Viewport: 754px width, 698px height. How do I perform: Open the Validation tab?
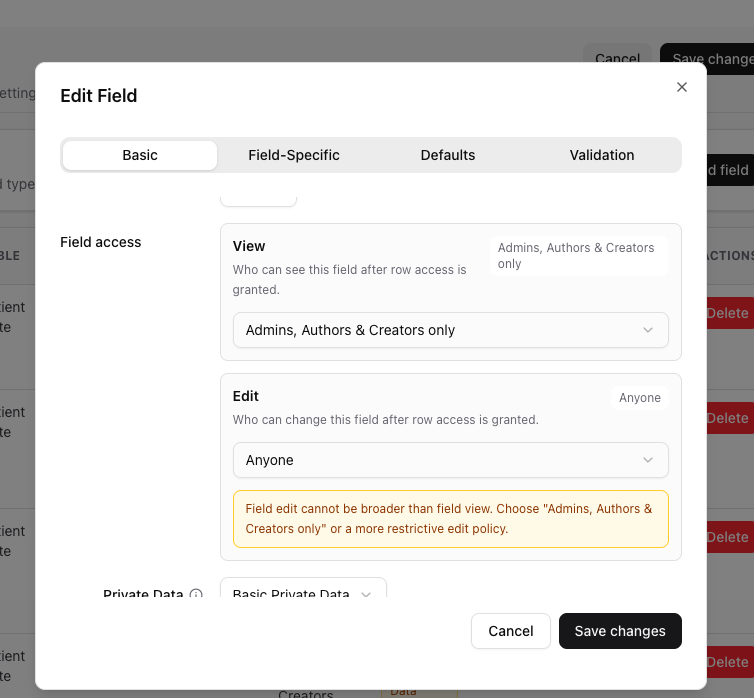pos(602,155)
